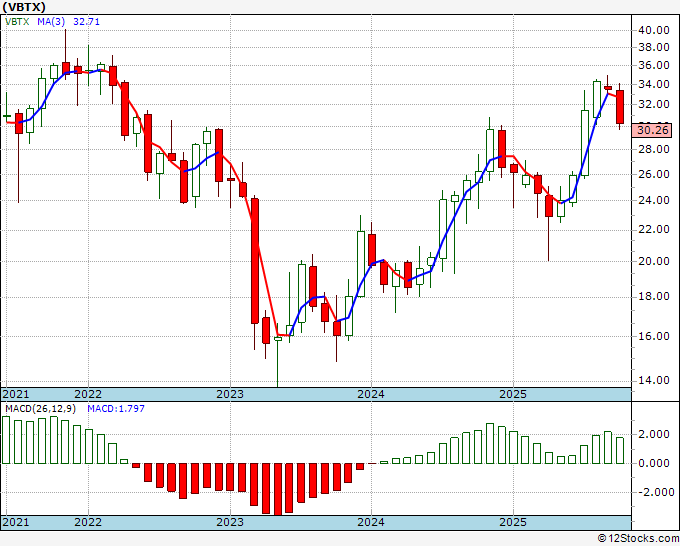The height and width of the screenshot is (546, 680).
Task: Click the 0.000 MACD axis label
Action: click(654, 463)
